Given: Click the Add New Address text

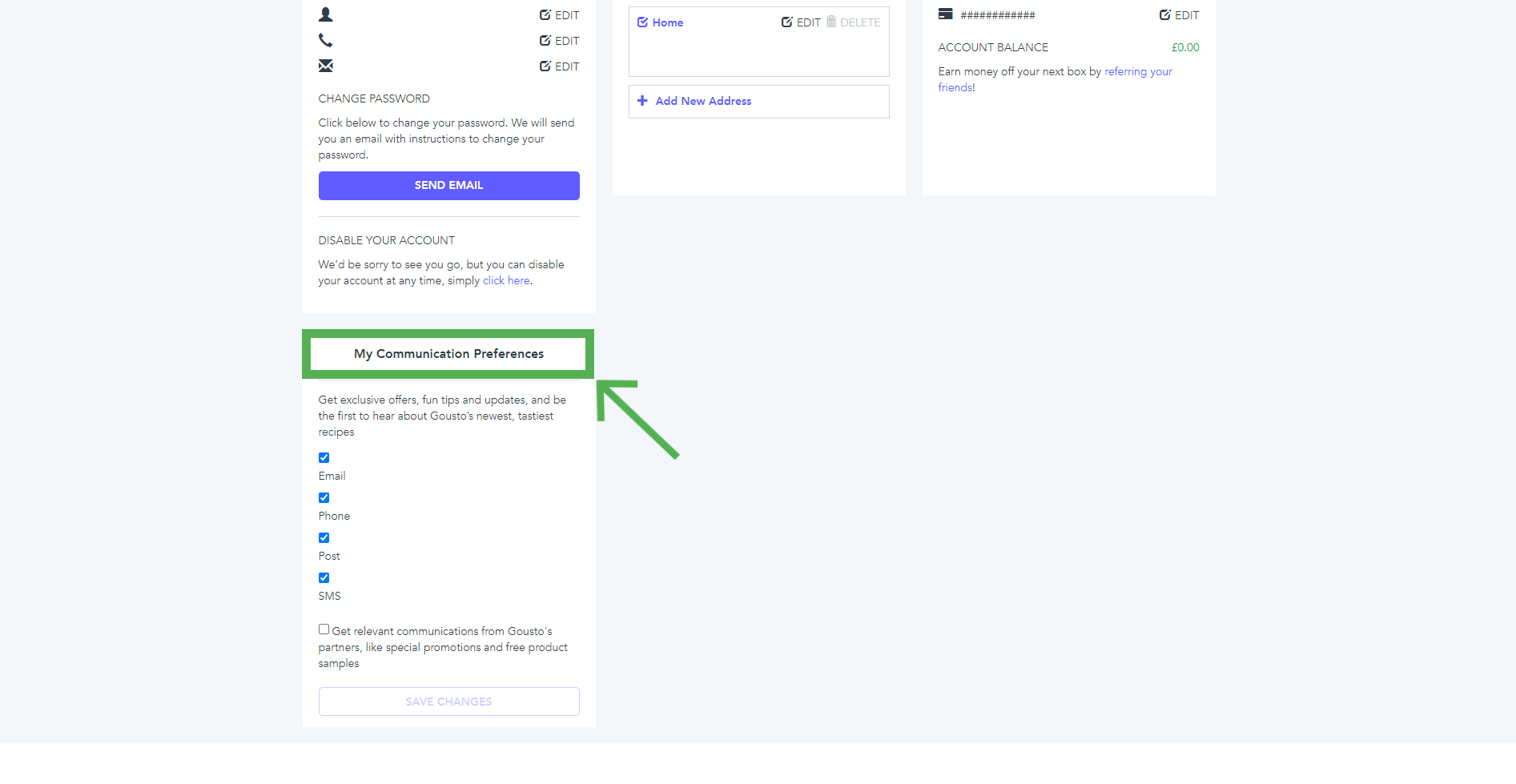Looking at the screenshot, I should [703, 101].
